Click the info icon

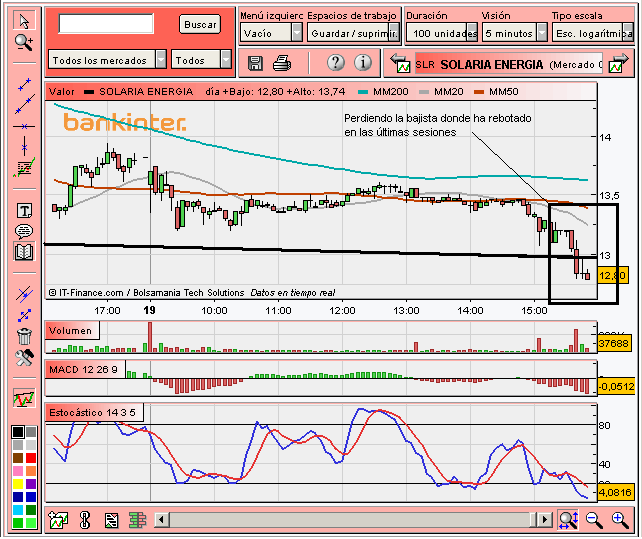(x=363, y=62)
